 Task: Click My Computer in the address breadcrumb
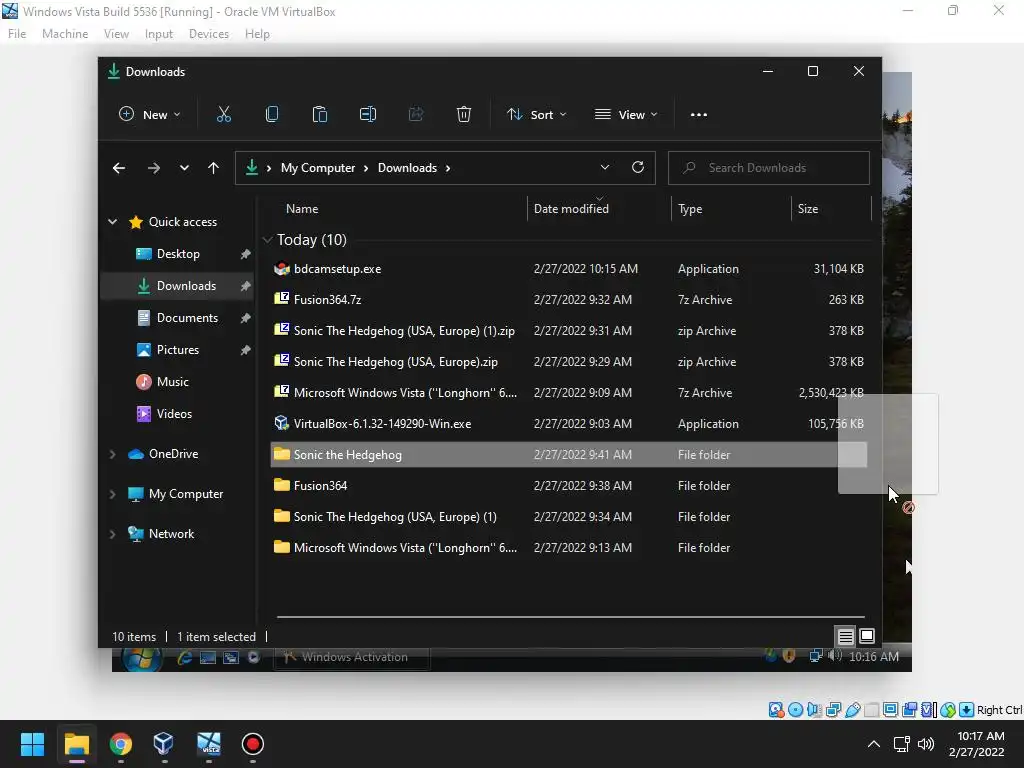(x=318, y=168)
